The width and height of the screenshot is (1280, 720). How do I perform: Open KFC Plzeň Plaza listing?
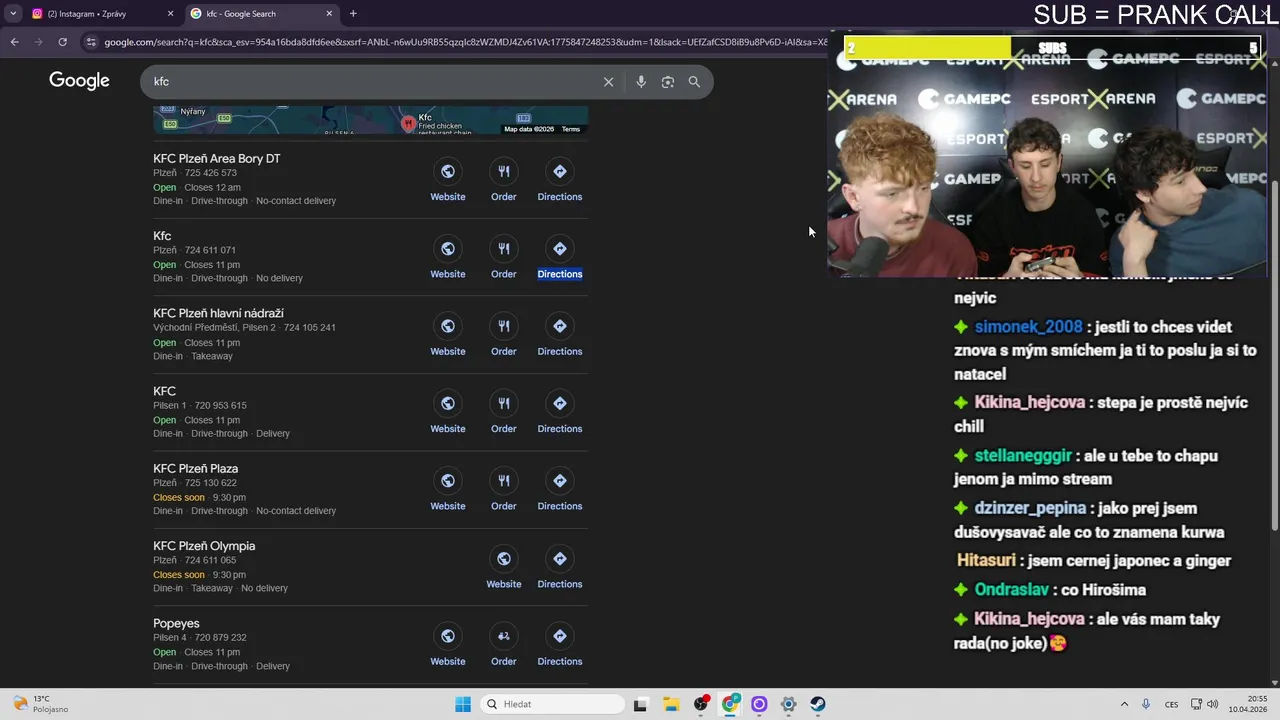coord(195,468)
